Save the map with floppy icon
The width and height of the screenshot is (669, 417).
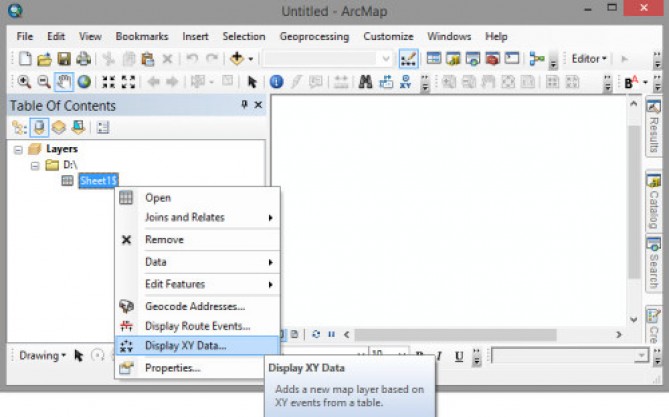(x=64, y=59)
